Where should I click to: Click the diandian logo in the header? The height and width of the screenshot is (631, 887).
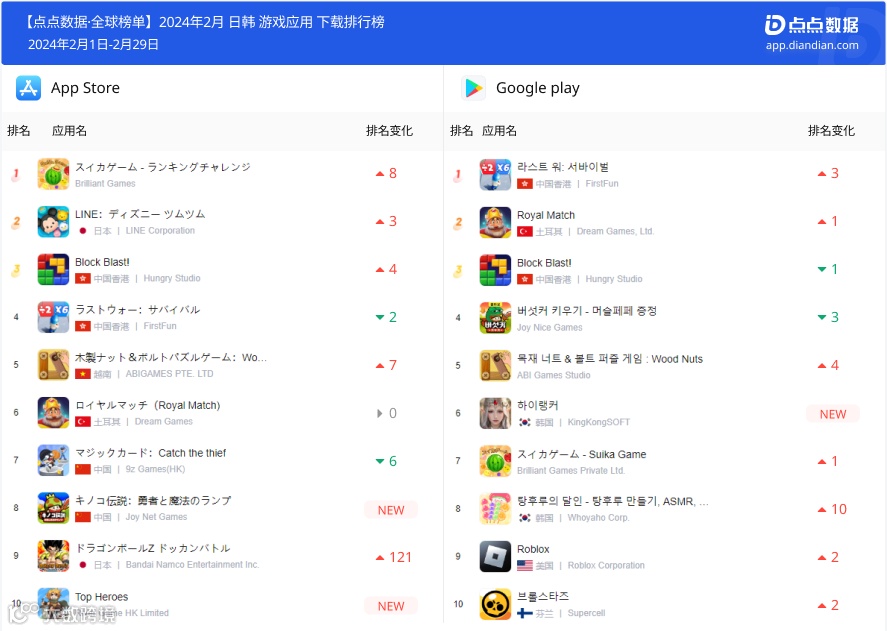[x=811, y=25]
